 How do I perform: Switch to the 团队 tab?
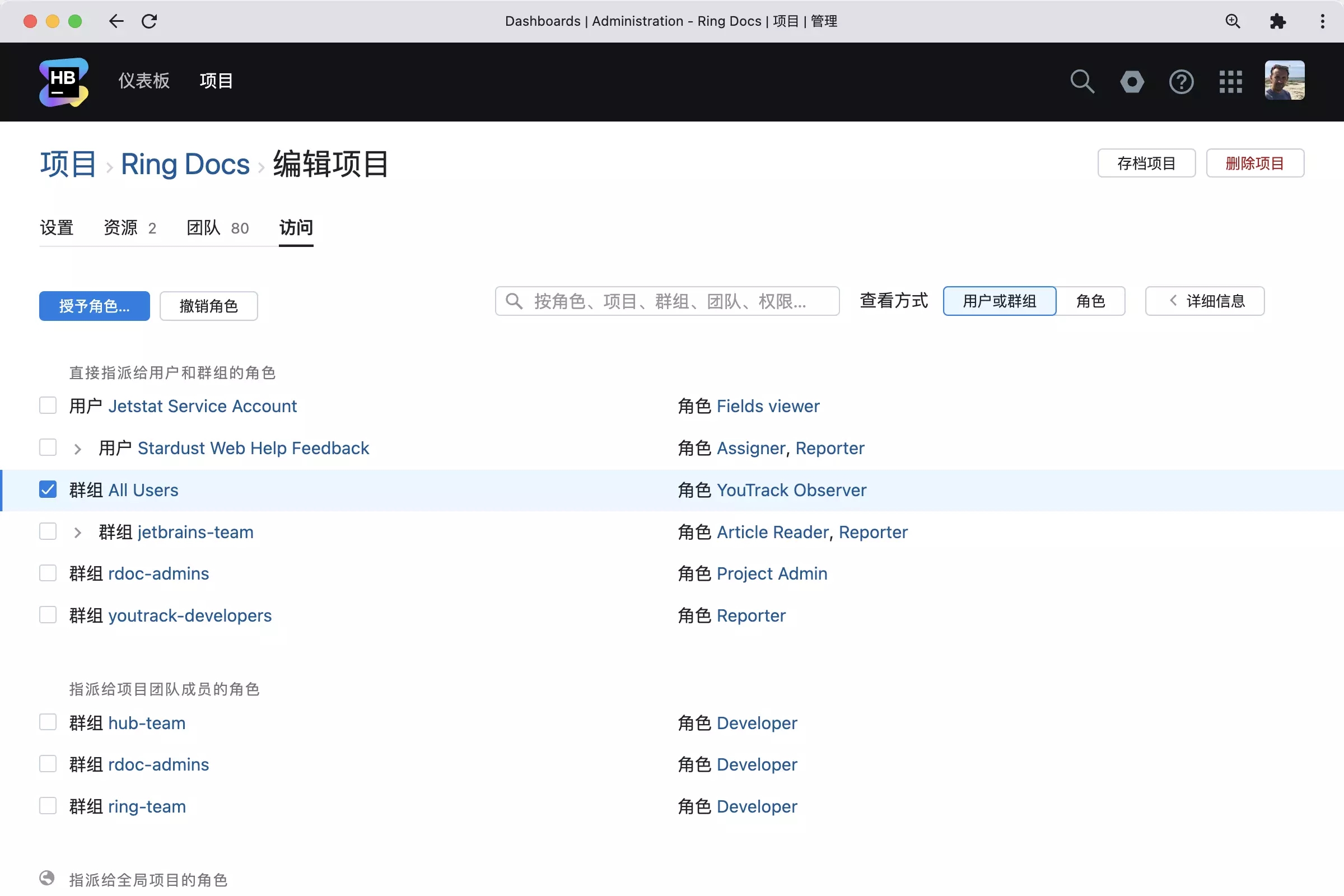[202, 227]
